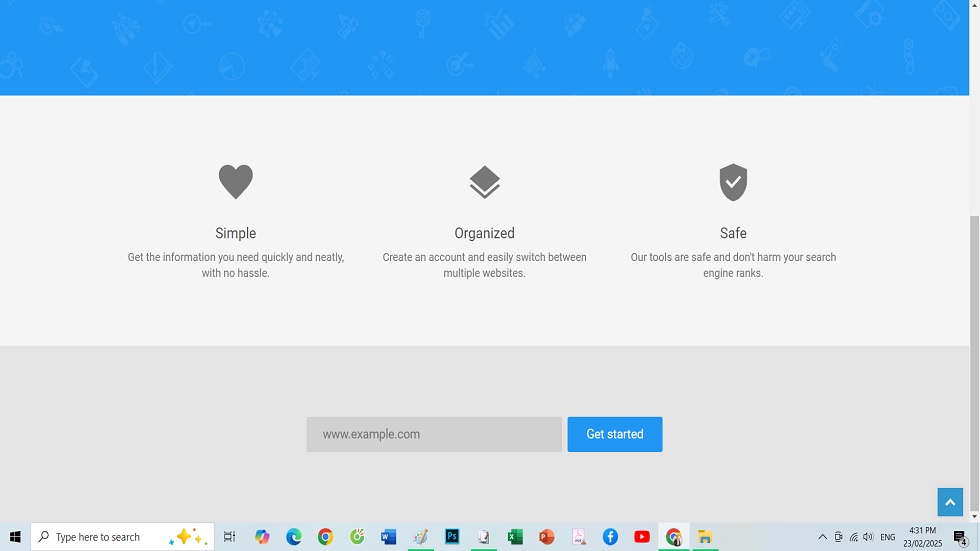The width and height of the screenshot is (980, 551).
Task: Launch PowerPoint from the taskbar
Action: pyautogui.click(x=546, y=537)
